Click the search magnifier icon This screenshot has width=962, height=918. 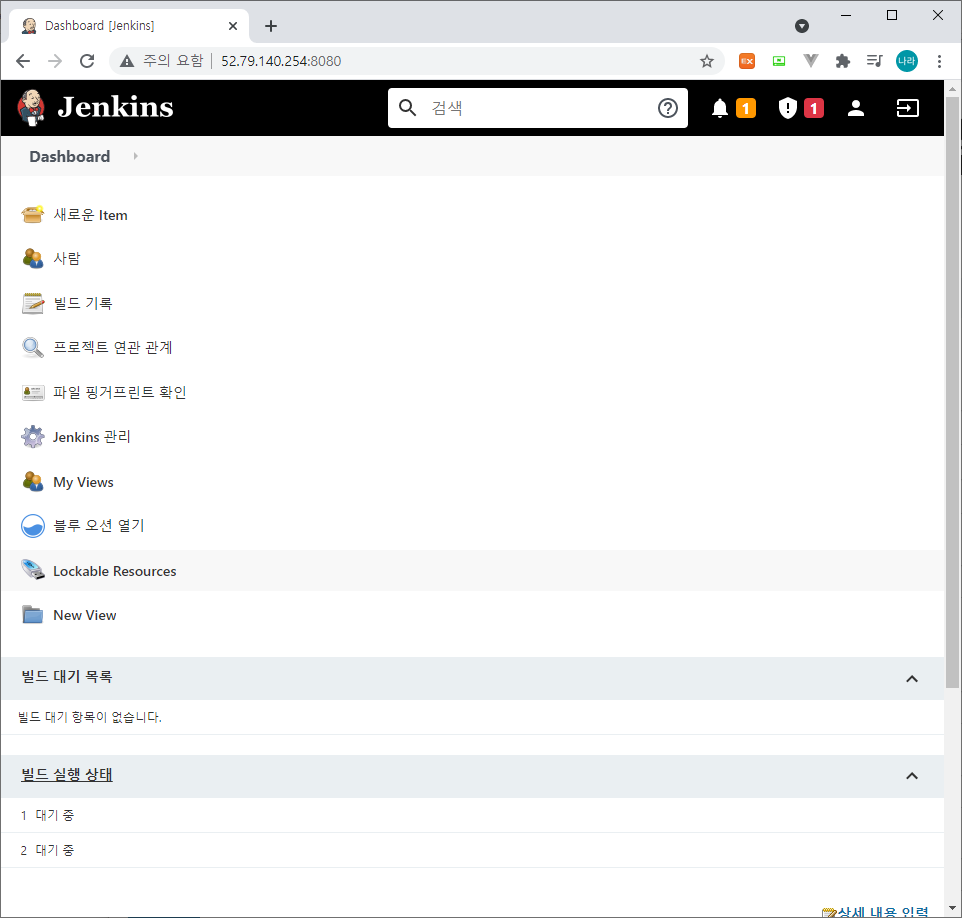point(407,108)
